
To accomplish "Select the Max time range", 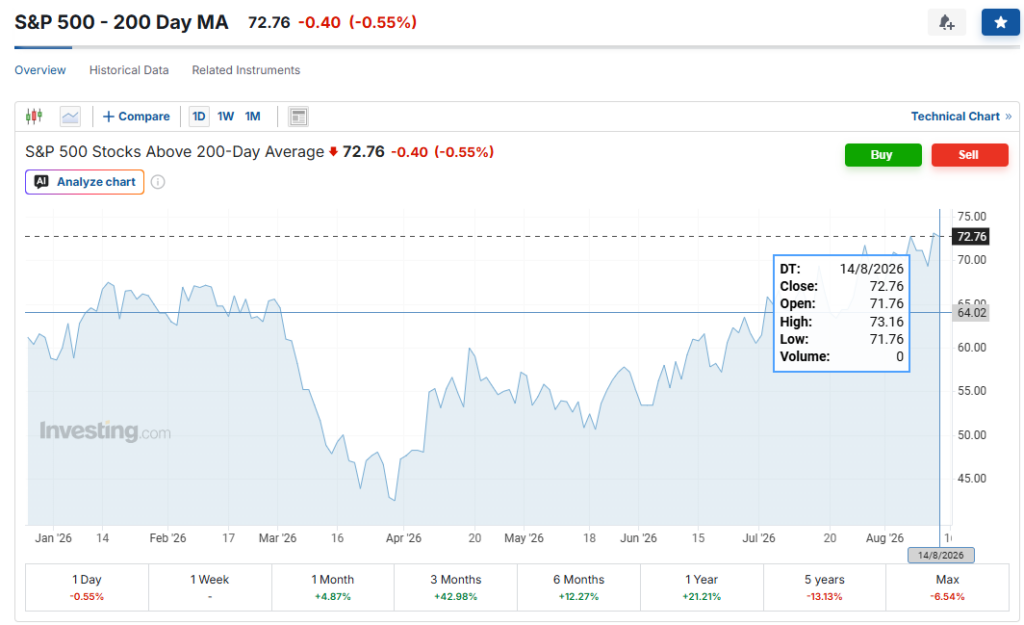I will click(x=948, y=587).
